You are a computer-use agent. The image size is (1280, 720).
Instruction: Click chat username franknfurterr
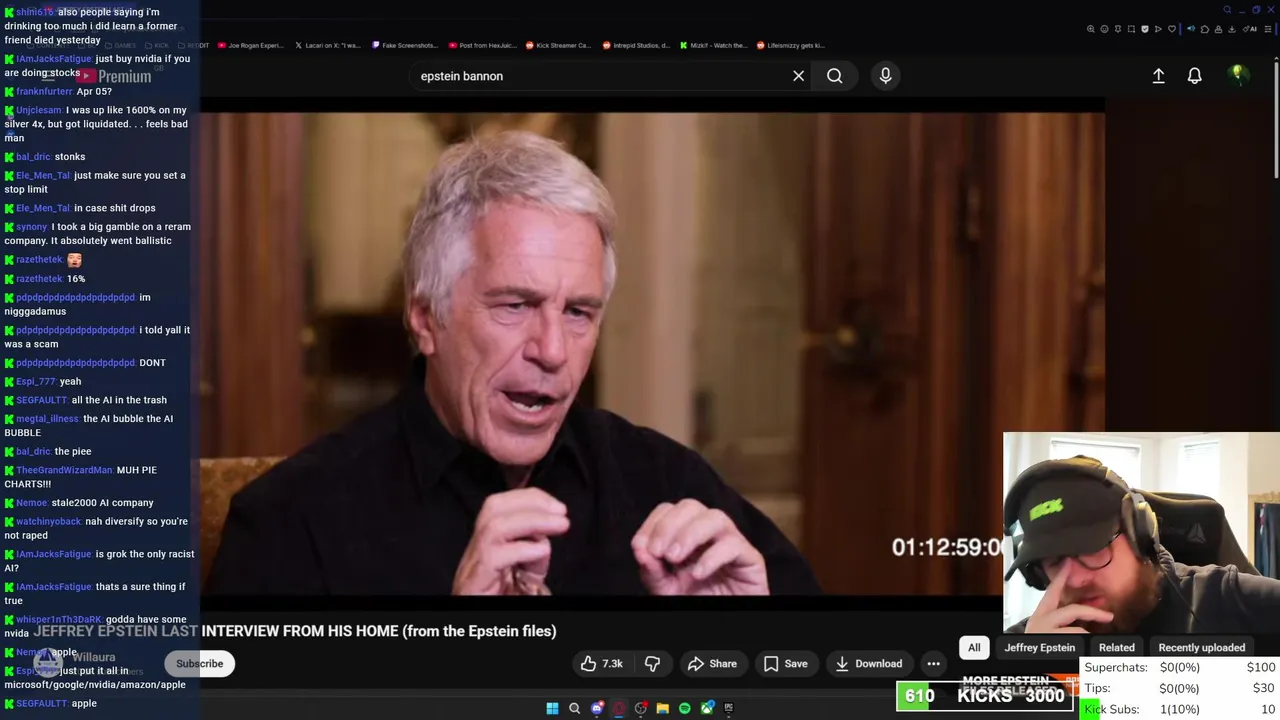click(45, 92)
